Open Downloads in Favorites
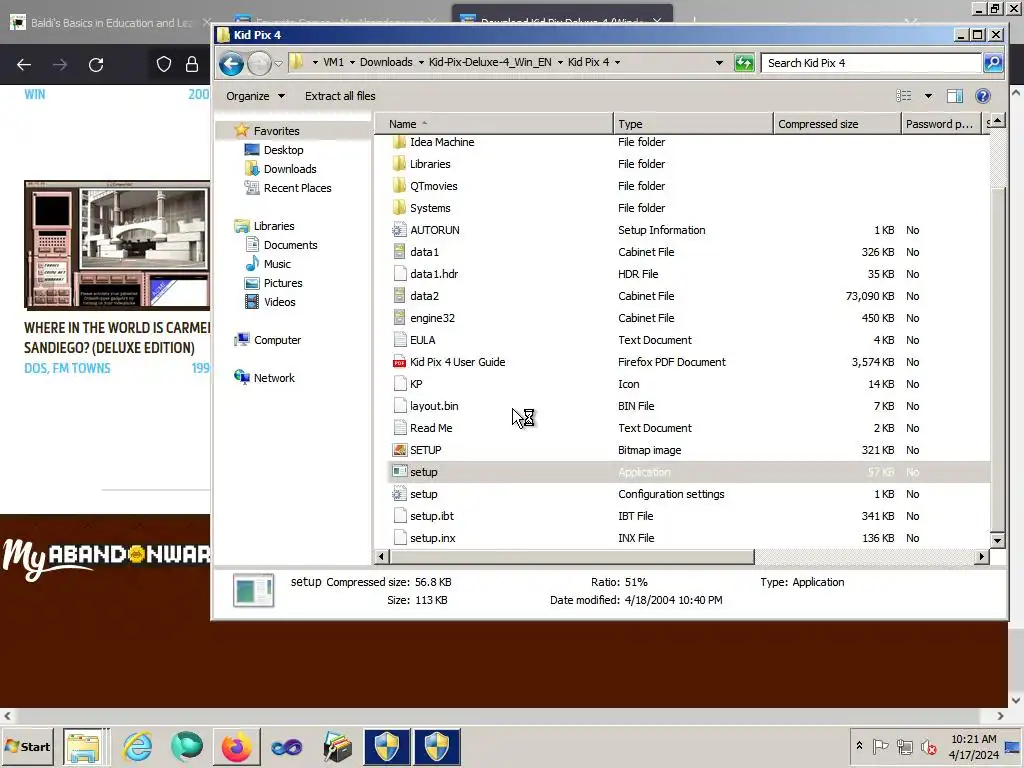Screen dimensions: 1024x768 (x=289, y=169)
